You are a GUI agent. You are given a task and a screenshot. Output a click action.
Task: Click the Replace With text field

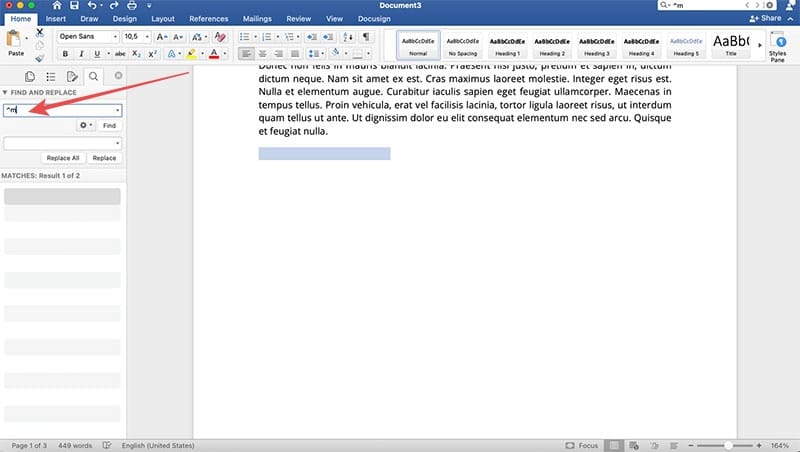pos(58,143)
